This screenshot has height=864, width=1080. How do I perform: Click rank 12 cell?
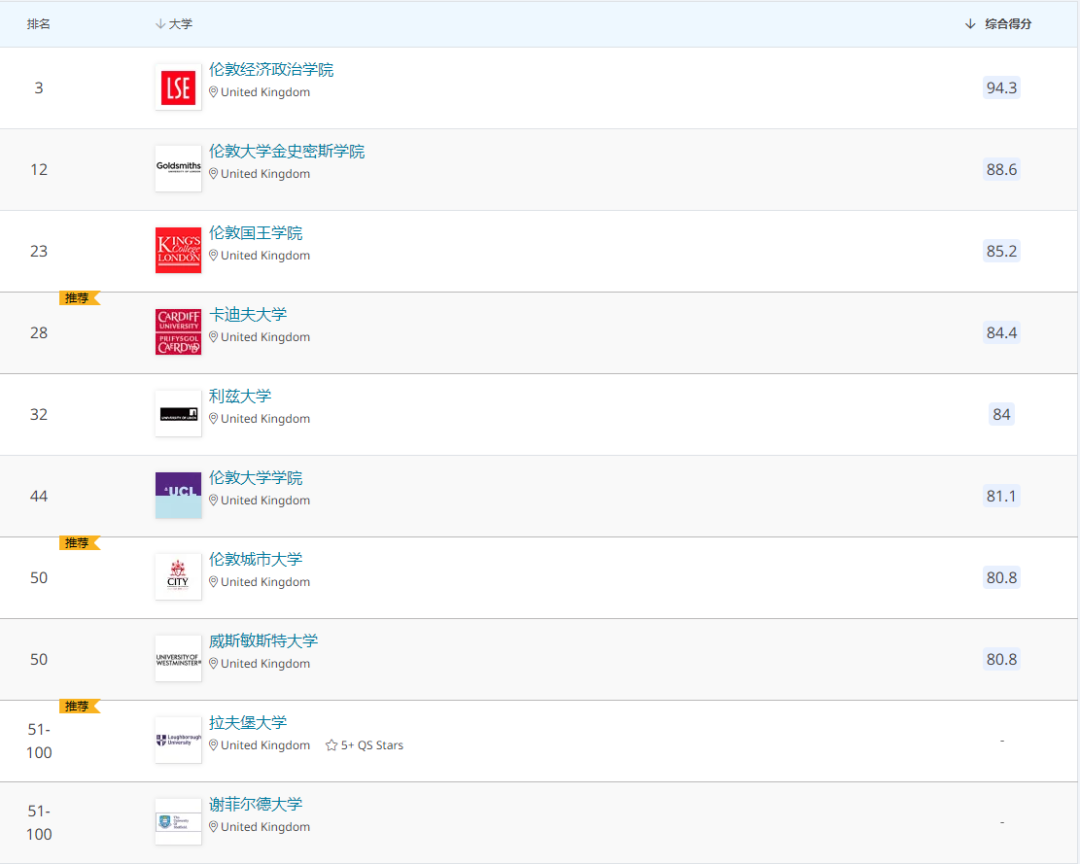click(x=39, y=169)
